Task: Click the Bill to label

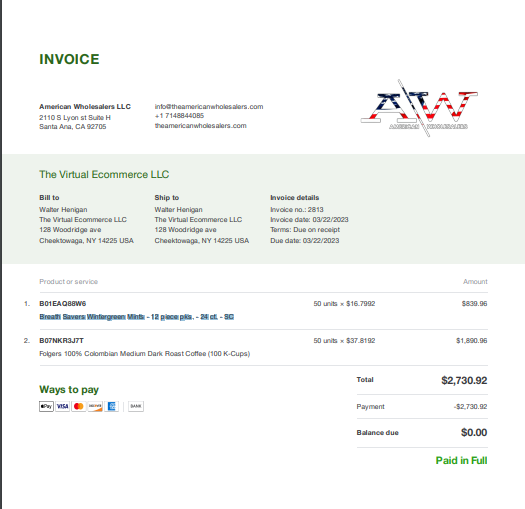Action: 49,198
